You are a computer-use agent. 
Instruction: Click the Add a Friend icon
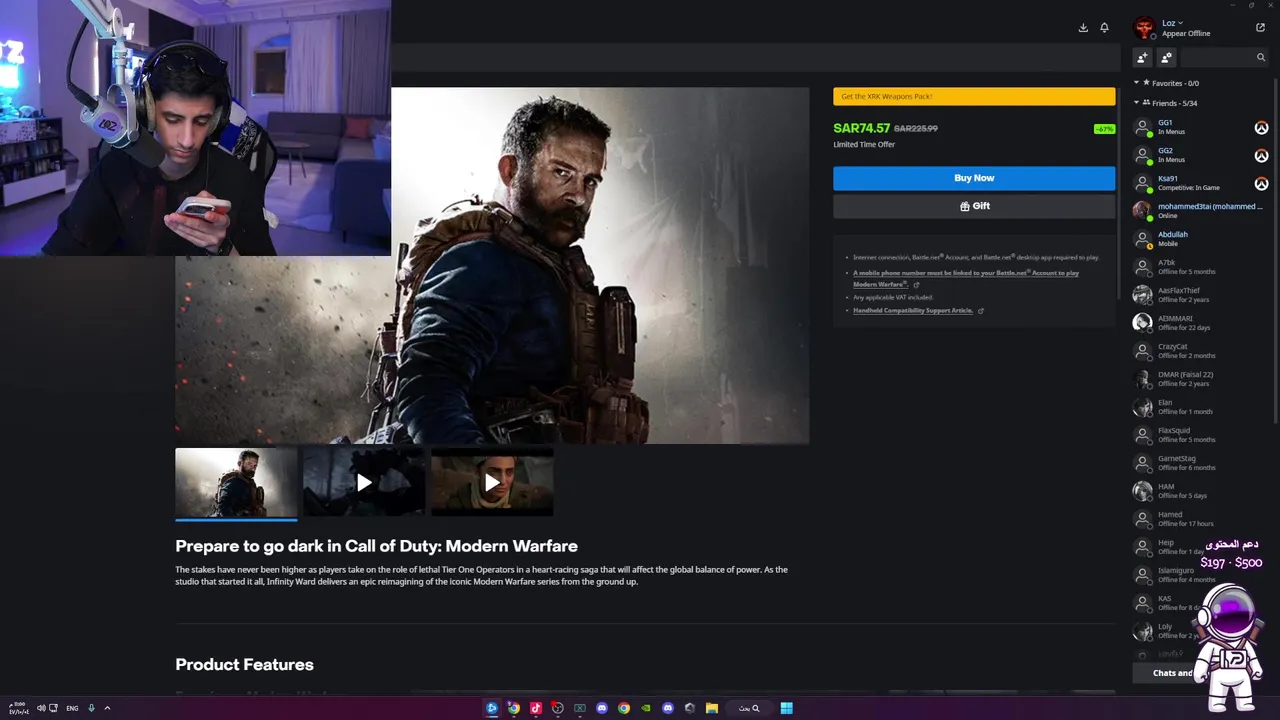coord(1142,57)
